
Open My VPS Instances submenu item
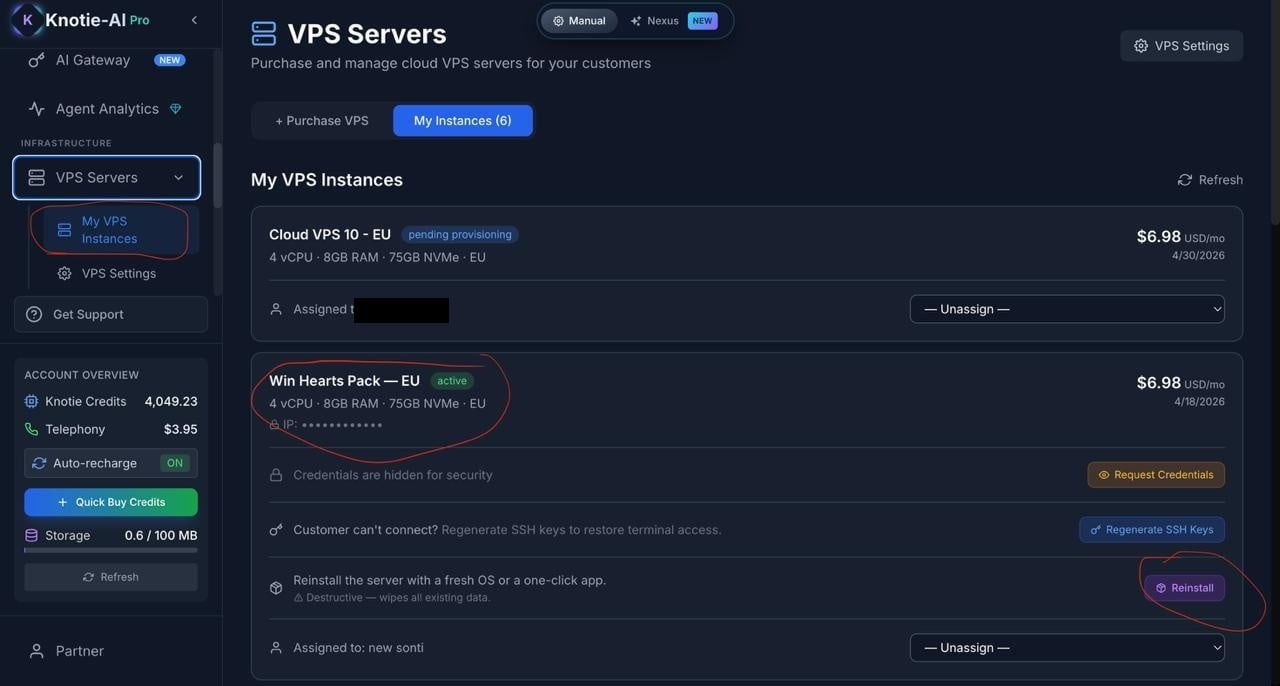[120, 230]
